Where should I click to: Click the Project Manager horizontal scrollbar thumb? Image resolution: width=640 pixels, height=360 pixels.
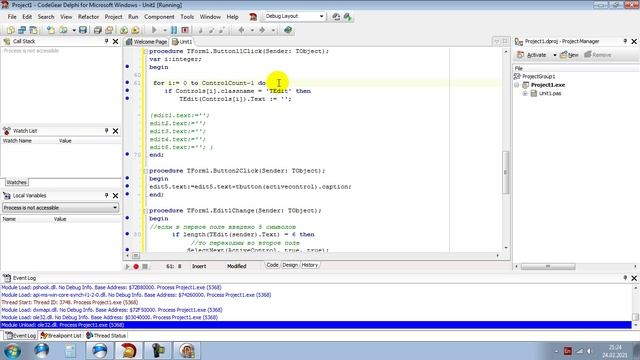pos(548,267)
